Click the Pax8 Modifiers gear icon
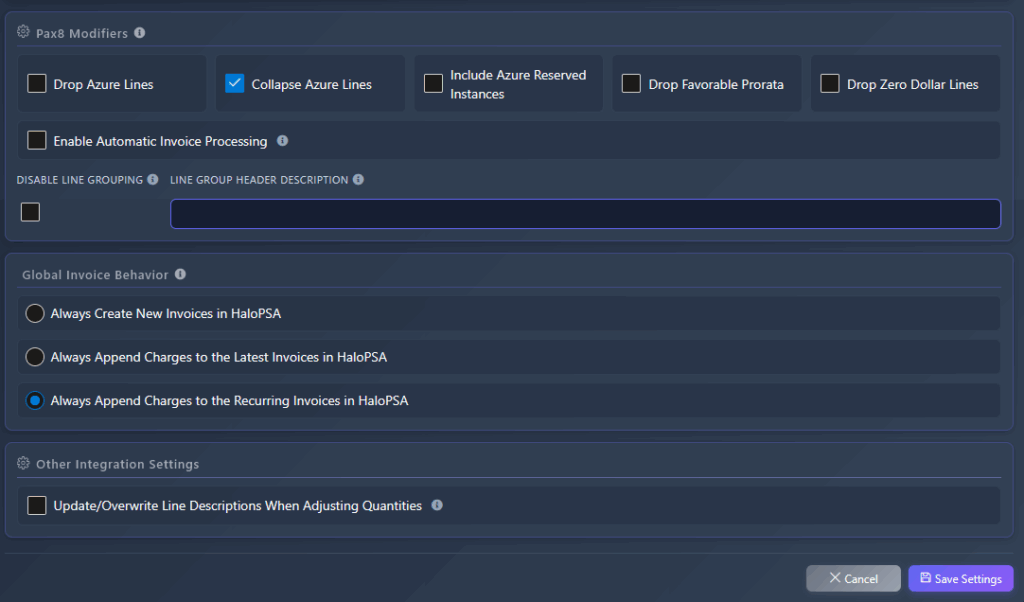 click(23, 32)
